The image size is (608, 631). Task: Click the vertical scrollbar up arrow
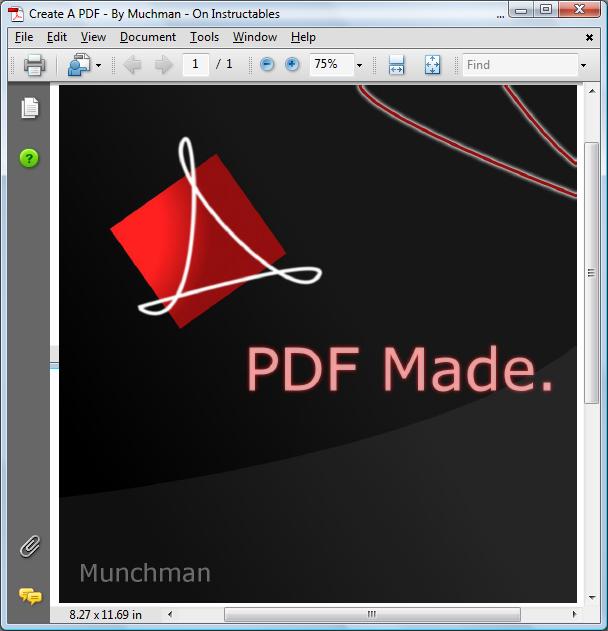point(592,91)
